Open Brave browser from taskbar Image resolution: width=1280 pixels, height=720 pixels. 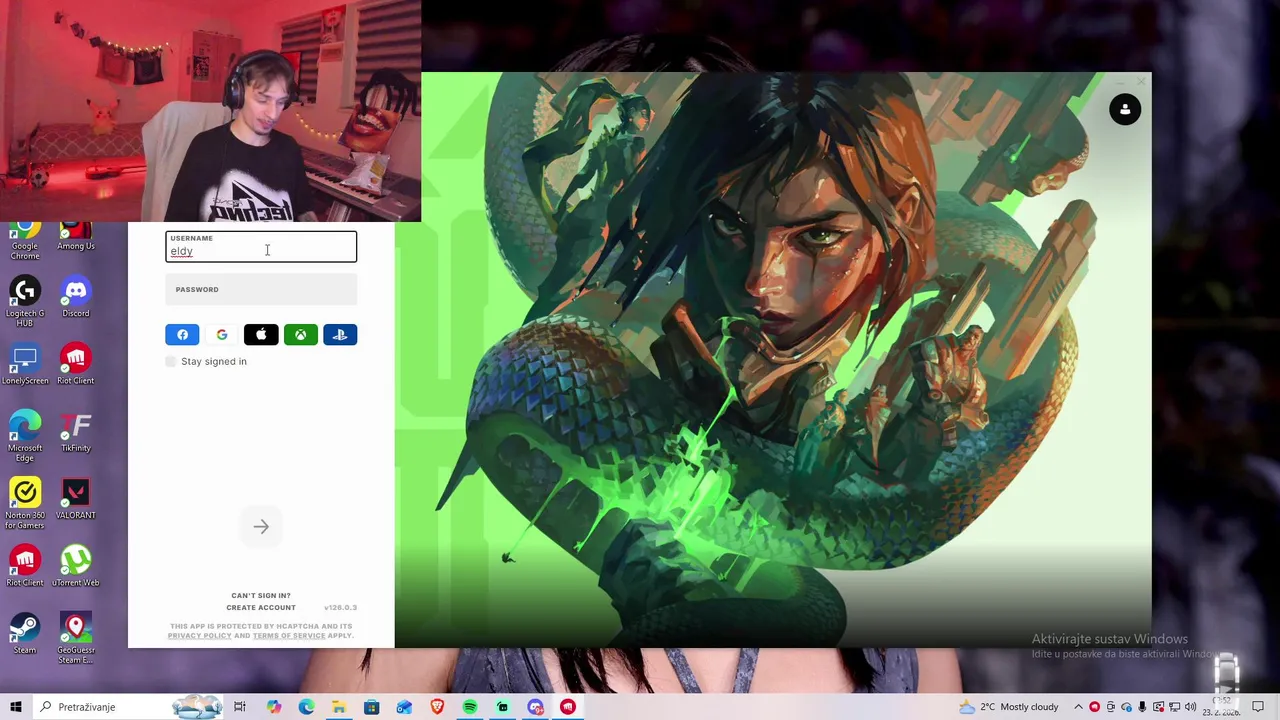click(437, 707)
